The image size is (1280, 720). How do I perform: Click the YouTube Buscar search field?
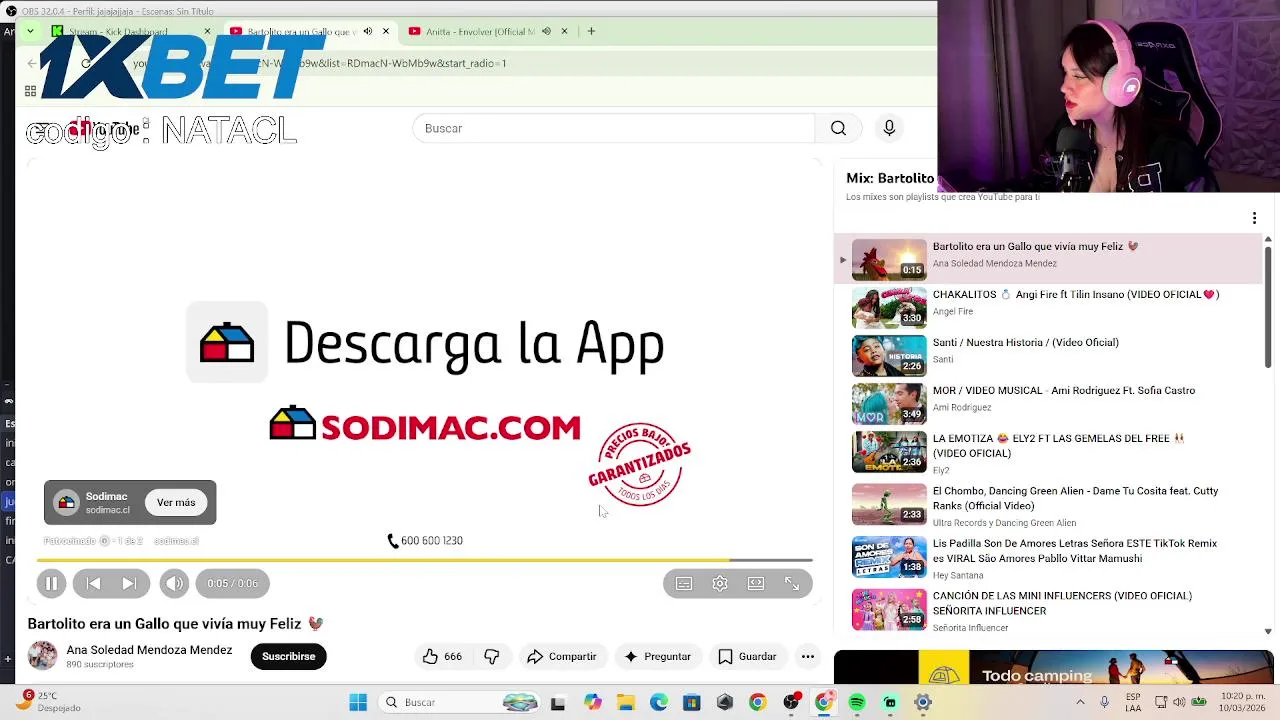click(x=613, y=128)
